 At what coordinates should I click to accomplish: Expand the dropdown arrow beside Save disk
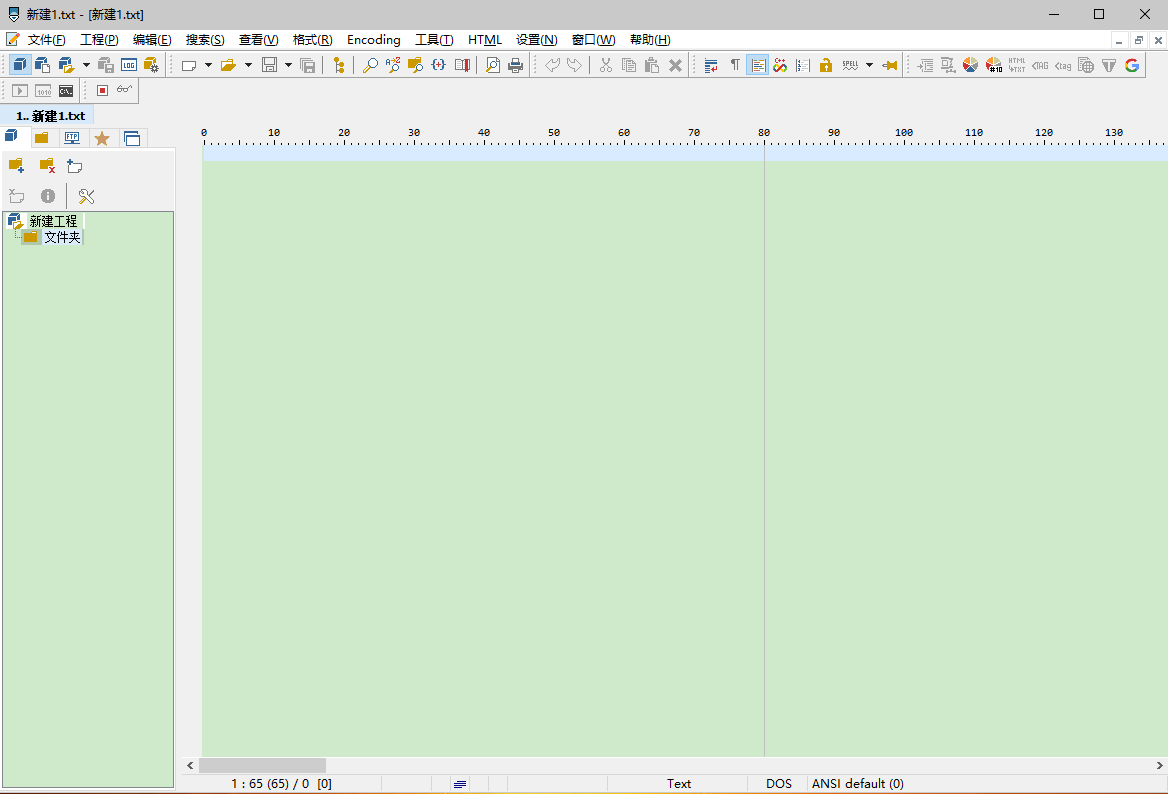288,66
